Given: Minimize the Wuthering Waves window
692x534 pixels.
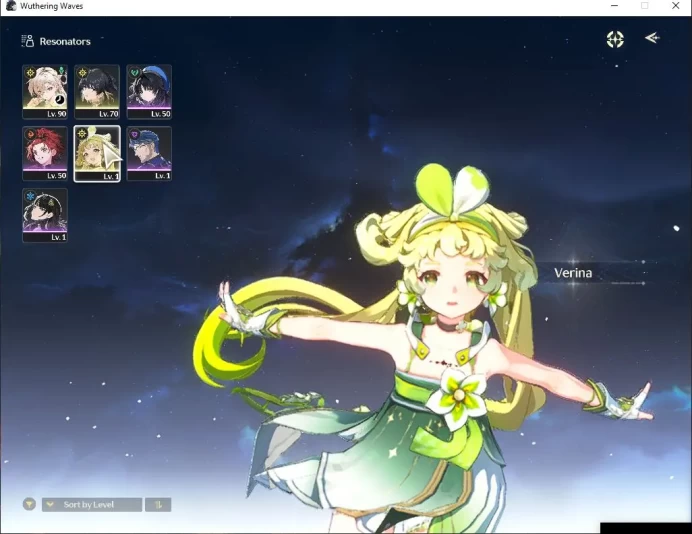Looking at the screenshot, I should click(614, 6).
